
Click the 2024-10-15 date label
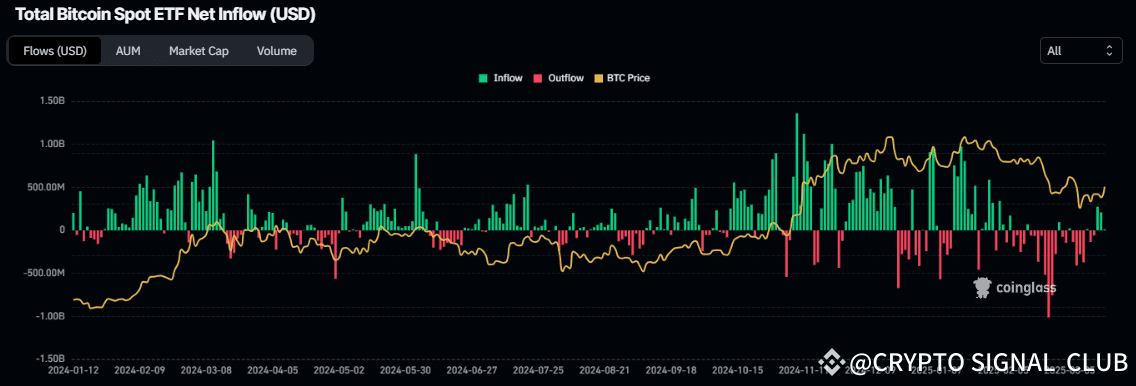[738, 369]
